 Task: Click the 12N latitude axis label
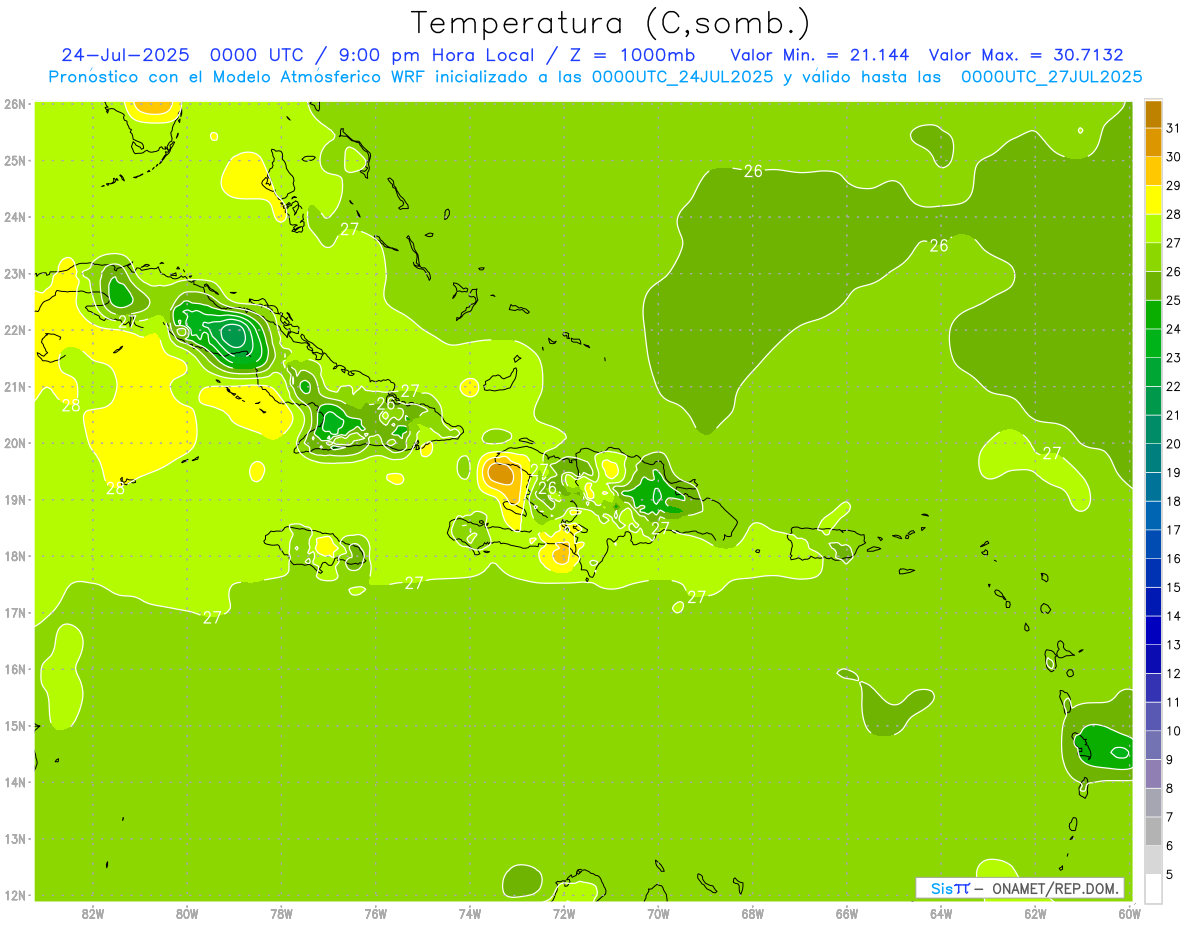point(14,895)
